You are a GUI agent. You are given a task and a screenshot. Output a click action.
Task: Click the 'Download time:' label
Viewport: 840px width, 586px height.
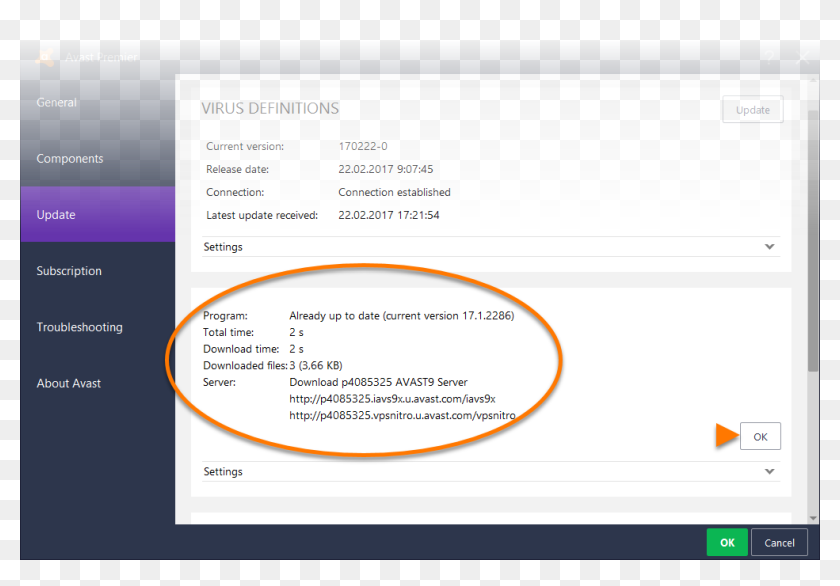(x=241, y=349)
